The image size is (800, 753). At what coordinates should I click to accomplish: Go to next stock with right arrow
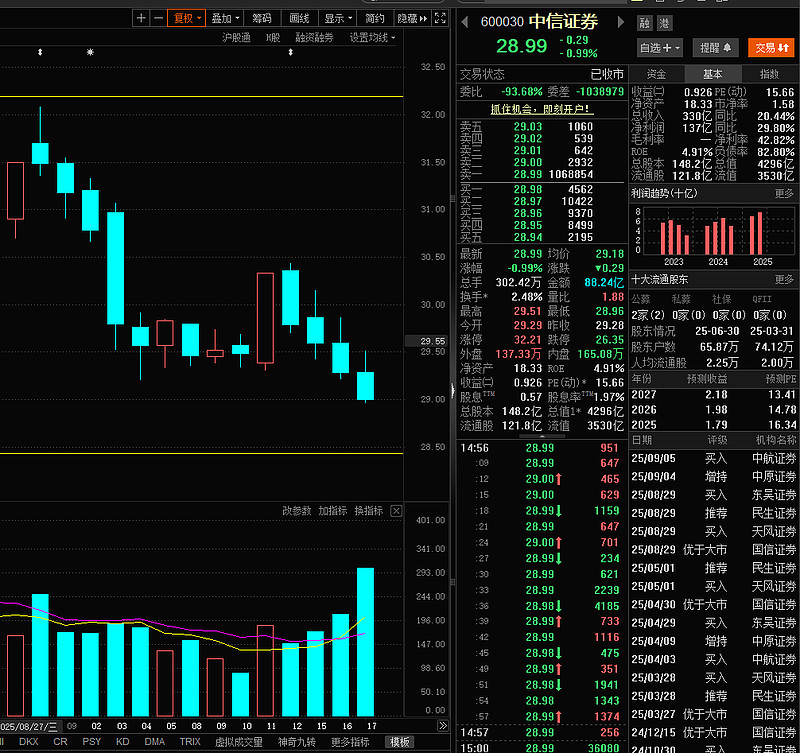[x=621, y=22]
